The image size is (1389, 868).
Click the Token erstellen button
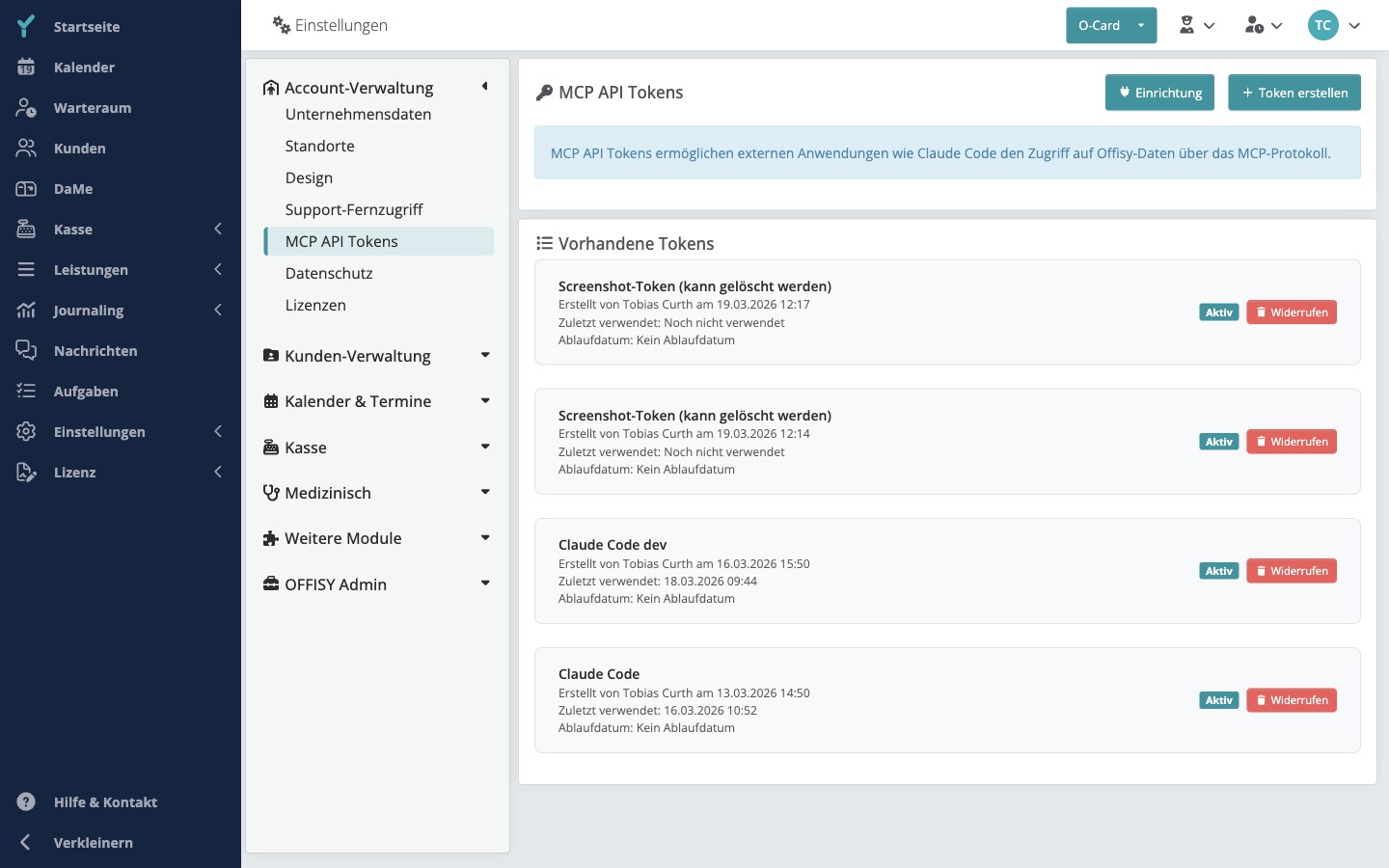pyautogui.click(x=1294, y=93)
